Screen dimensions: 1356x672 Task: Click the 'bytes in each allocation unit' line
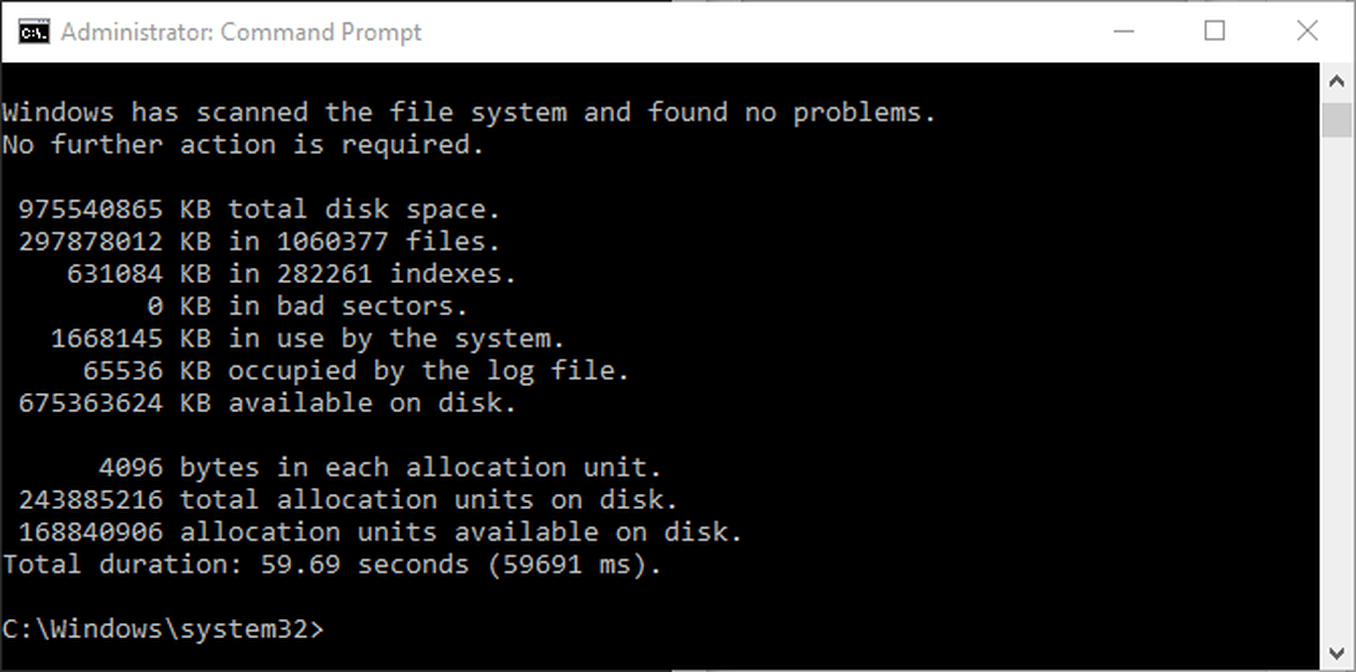click(380, 468)
